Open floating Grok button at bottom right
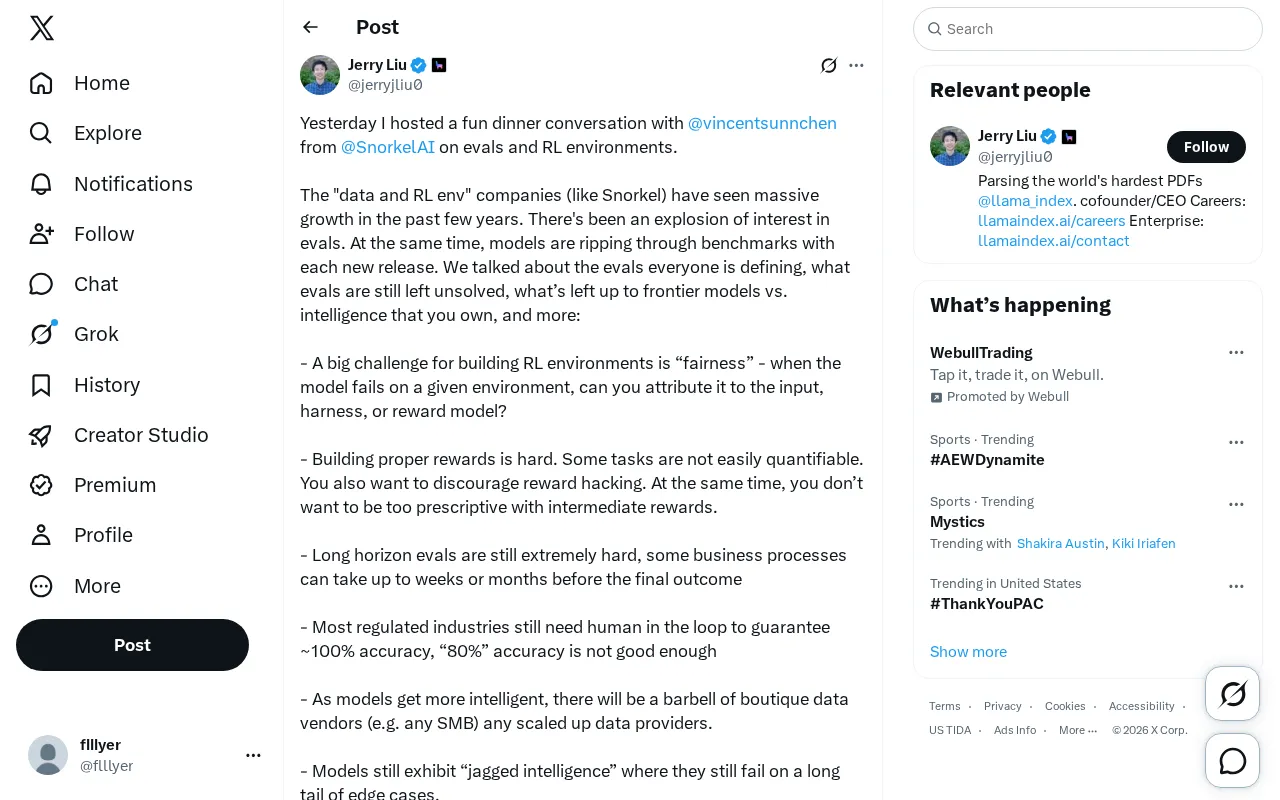The width and height of the screenshot is (1280, 800). pyautogui.click(x=1233, y=693)
